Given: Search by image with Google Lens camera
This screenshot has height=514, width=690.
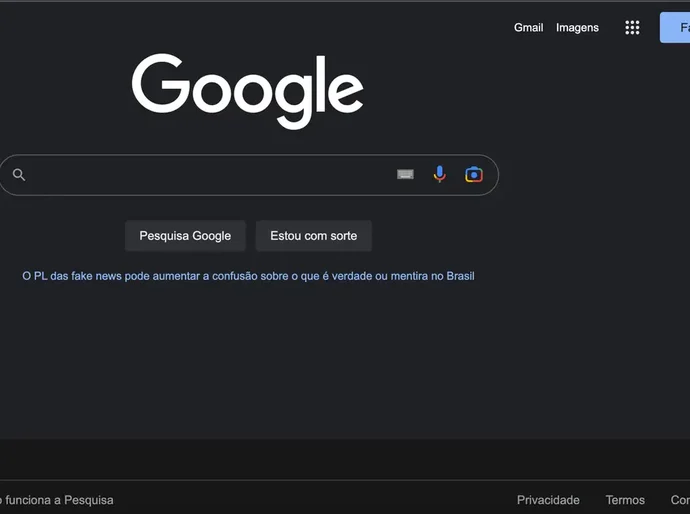Looking at the screenshot, I should click(x=474, y=175).
